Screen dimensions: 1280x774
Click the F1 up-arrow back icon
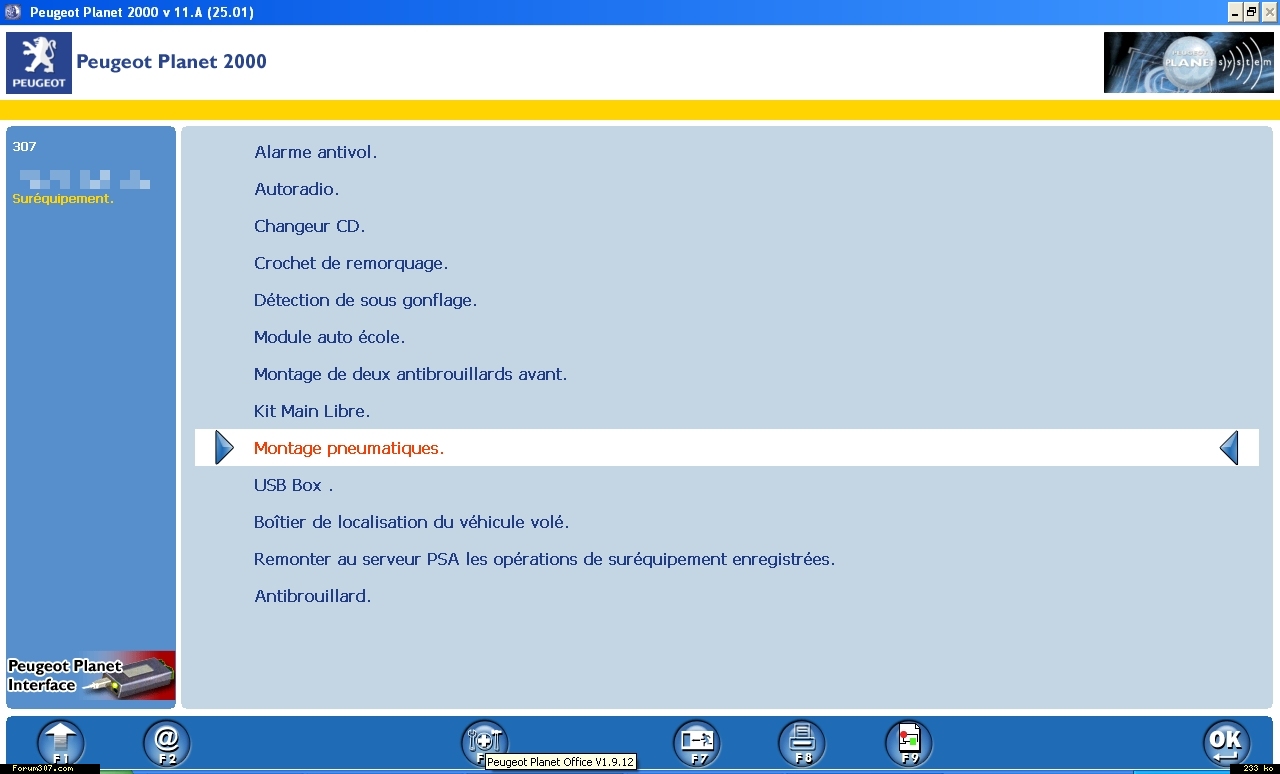[x=61, y=743]
